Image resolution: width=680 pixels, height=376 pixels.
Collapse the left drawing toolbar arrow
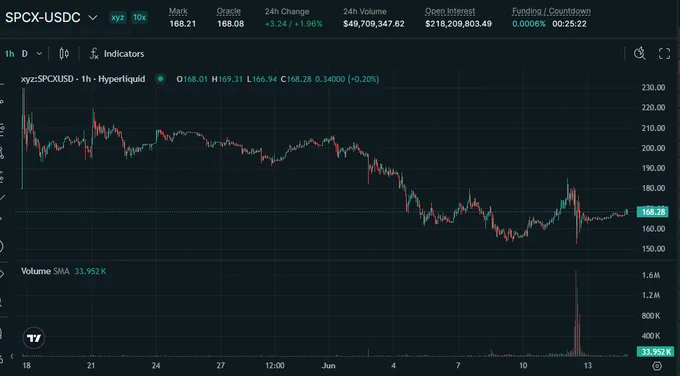tap(12, 356)
